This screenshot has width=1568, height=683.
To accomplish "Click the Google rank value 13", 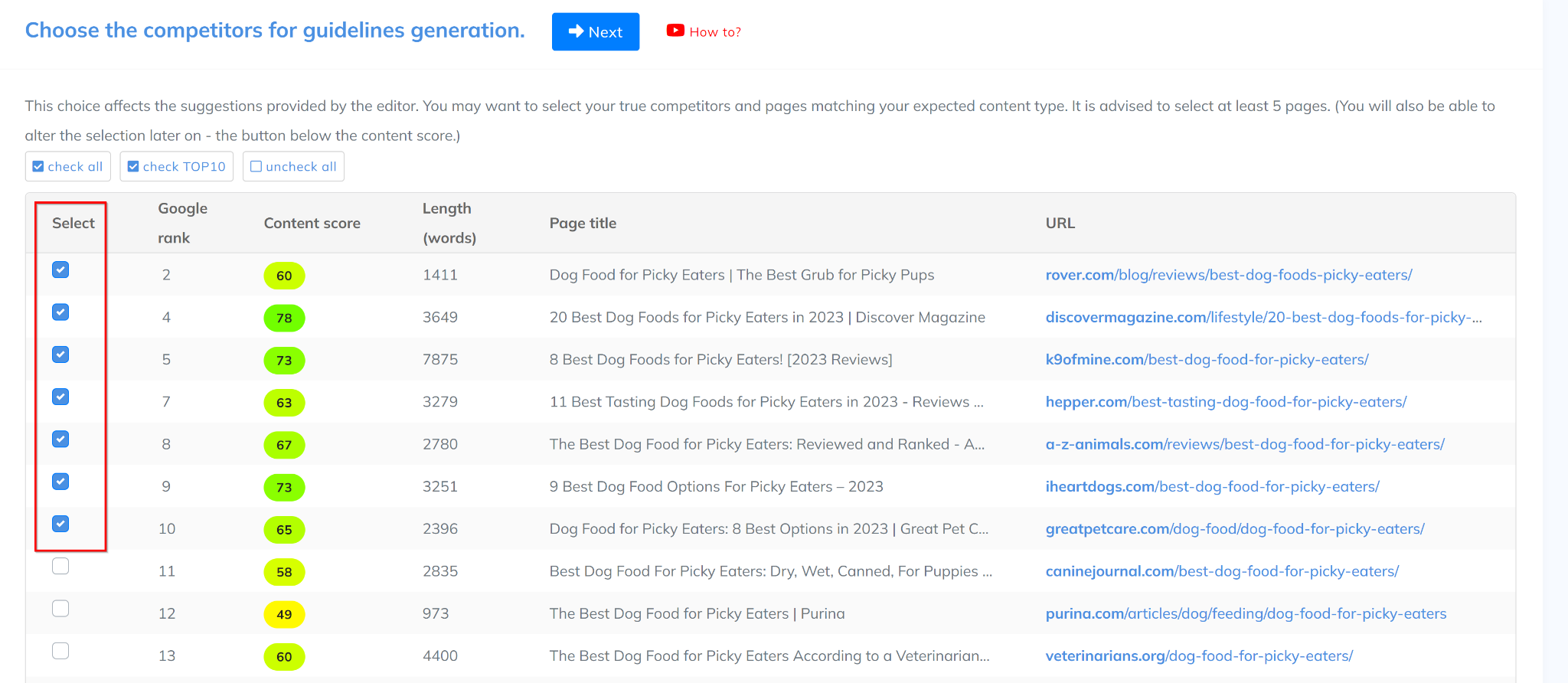I will coord(167,656).
